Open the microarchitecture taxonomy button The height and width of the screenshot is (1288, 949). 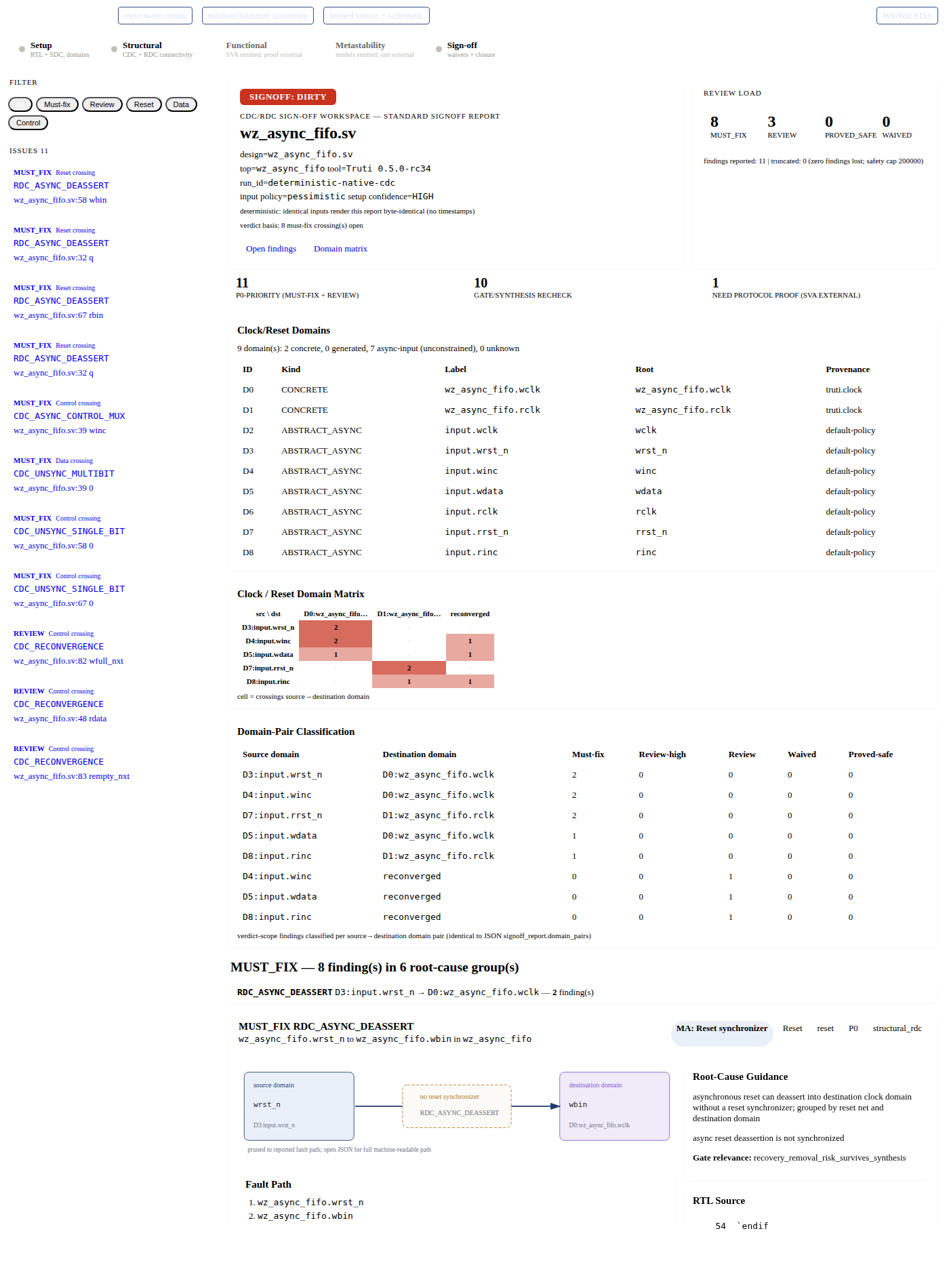[x=258, y=16]
